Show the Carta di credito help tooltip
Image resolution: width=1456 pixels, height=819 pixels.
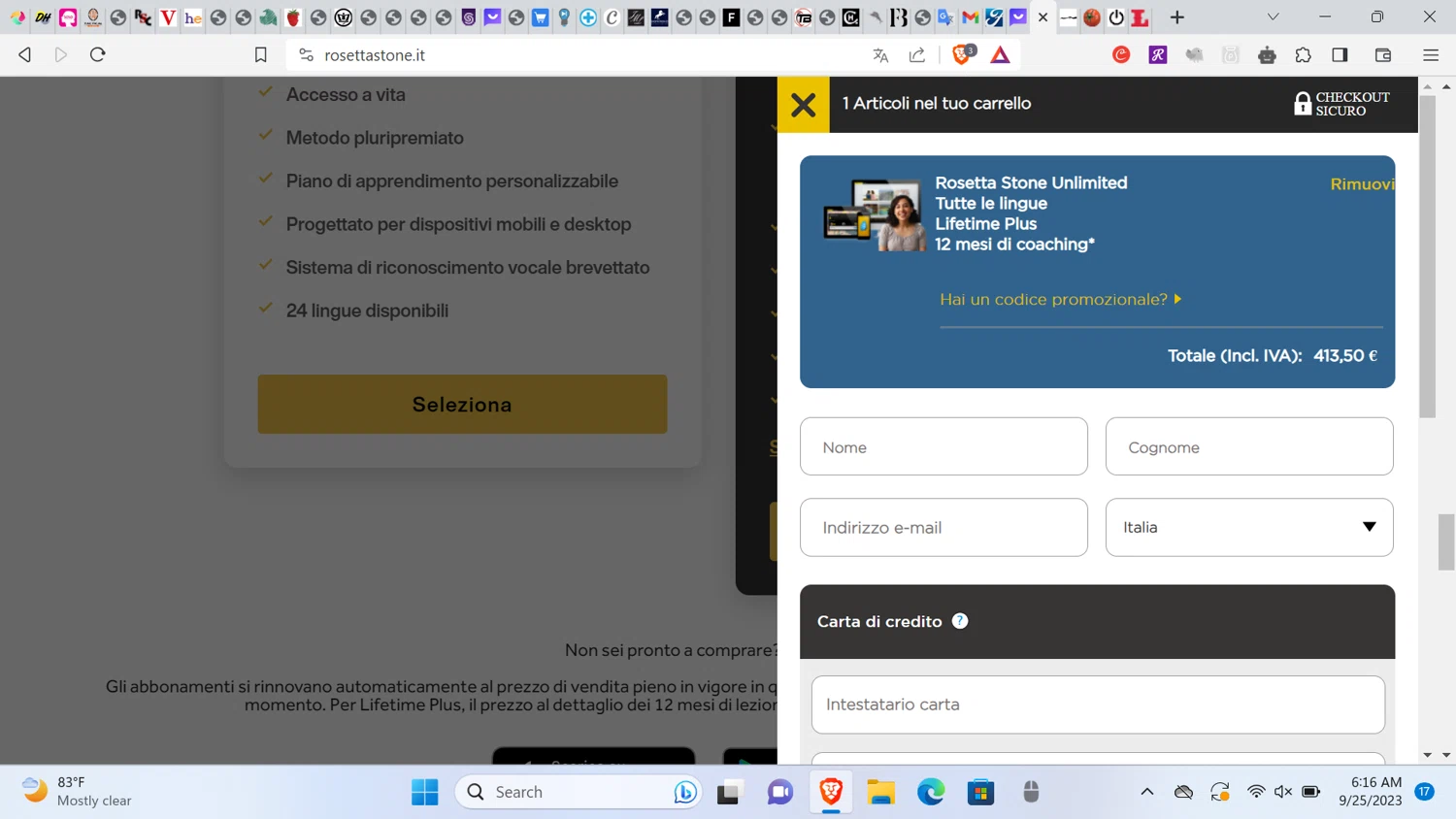(960, 621)
